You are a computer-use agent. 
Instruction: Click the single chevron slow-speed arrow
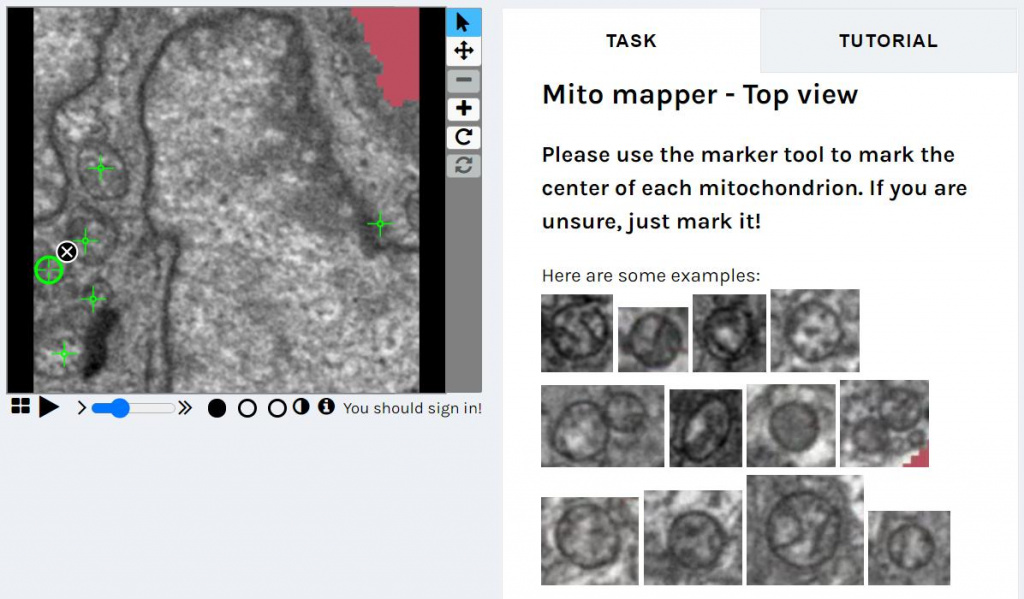click(81, 408)
